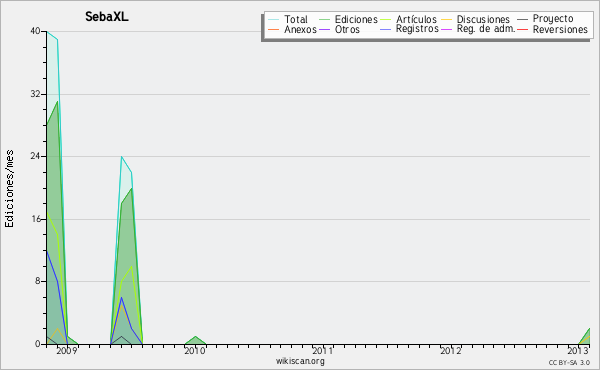Click the y-axis value 16
Viewport: 600px width, 370px height.
[x=35, y=219]
